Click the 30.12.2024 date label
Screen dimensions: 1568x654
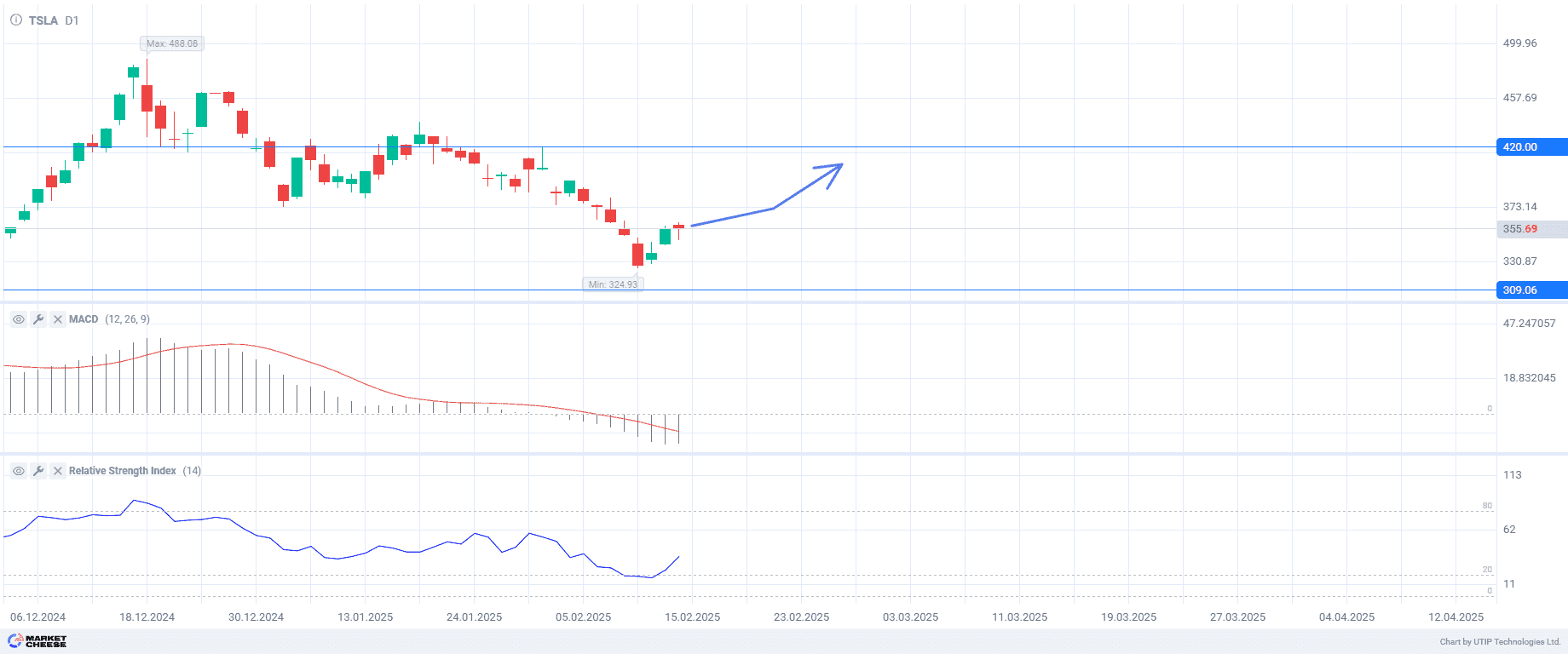[x=257, y=617]
